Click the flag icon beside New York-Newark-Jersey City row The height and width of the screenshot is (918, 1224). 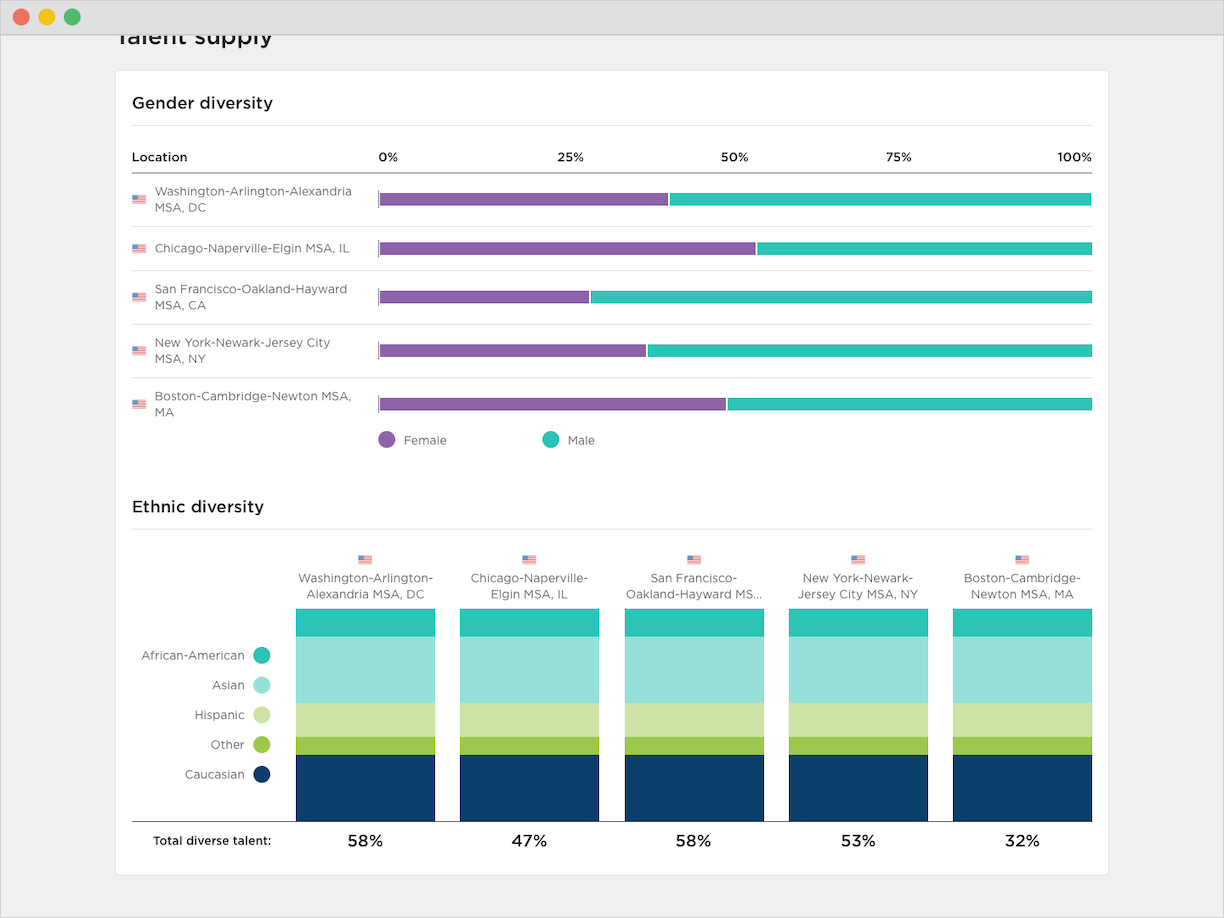click(139, 351)
